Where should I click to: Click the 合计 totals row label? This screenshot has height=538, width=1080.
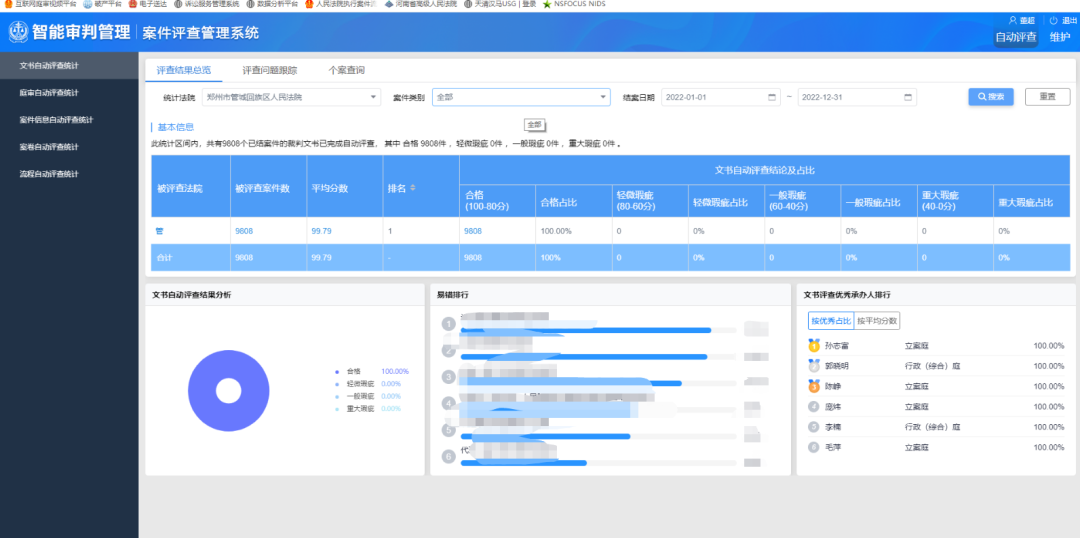point(163,258)
